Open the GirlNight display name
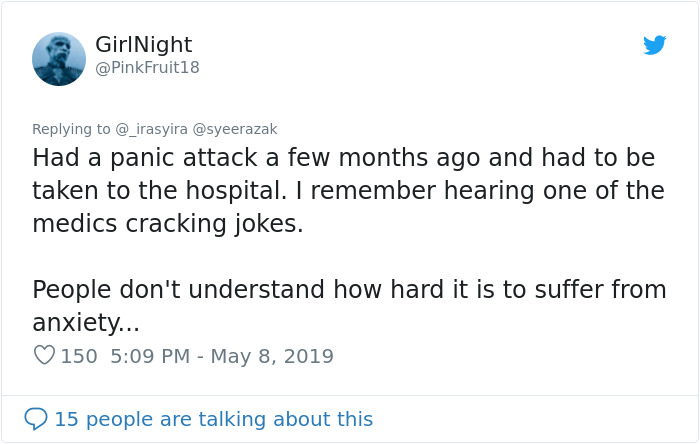Image resolution: width=700 pixels, height=444 pixels. [x=143, y=45]
